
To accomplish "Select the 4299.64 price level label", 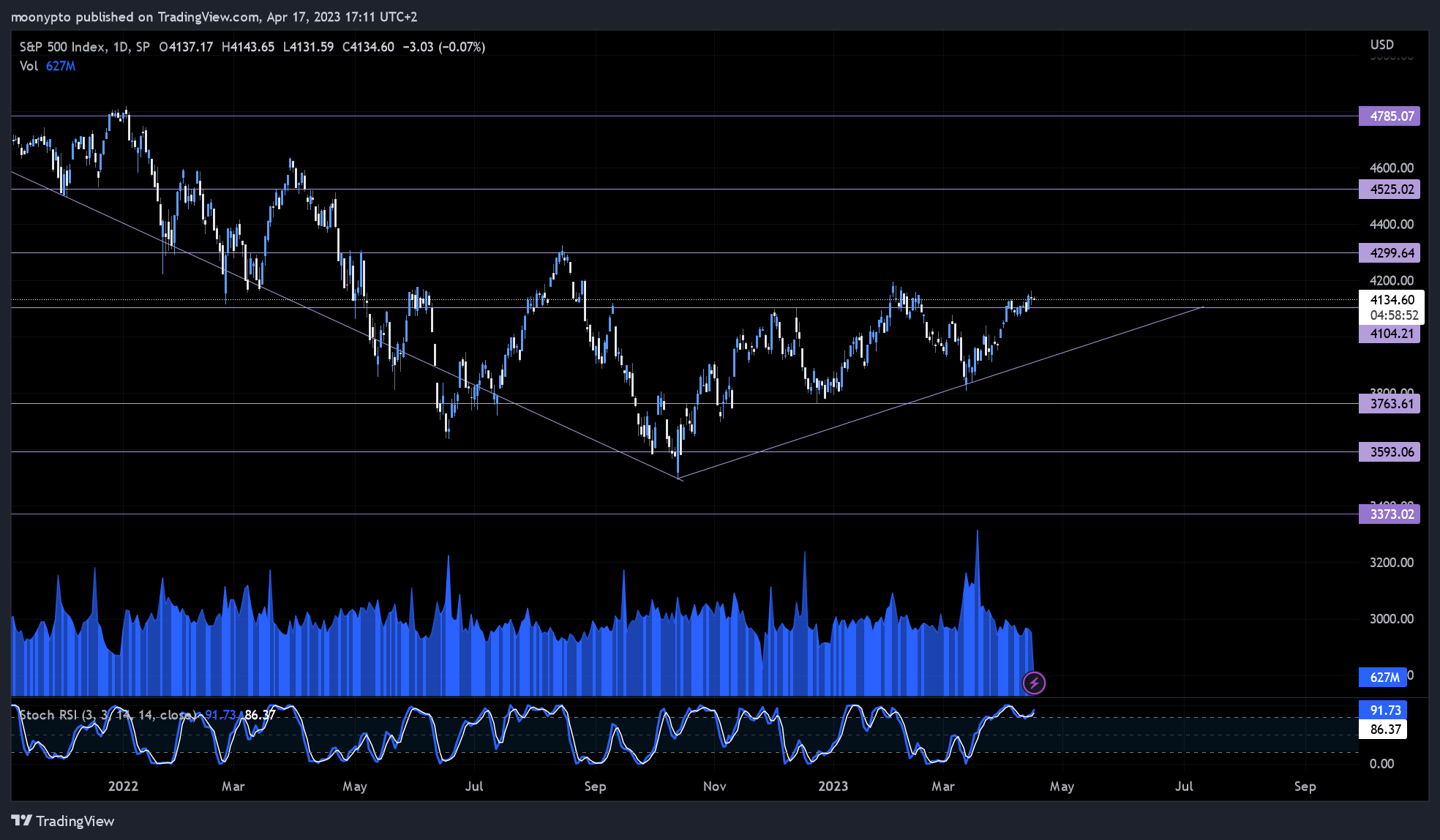I will click(1390, 252).
